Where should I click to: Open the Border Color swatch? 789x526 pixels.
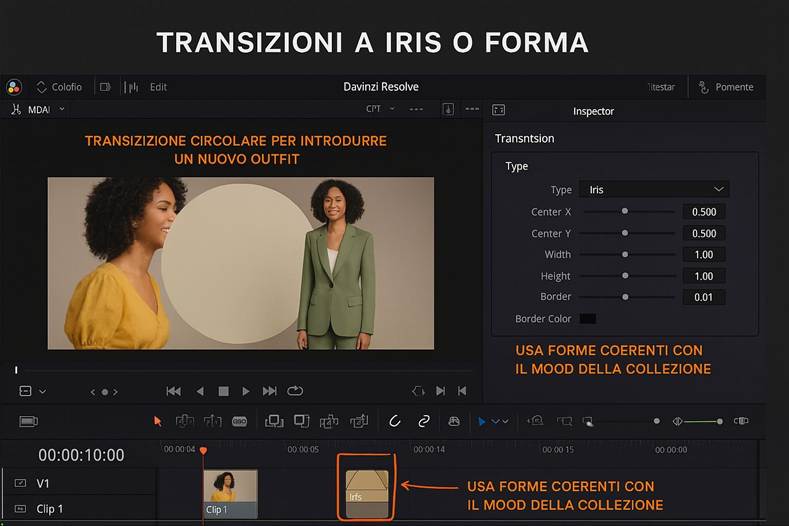point(588,319)
